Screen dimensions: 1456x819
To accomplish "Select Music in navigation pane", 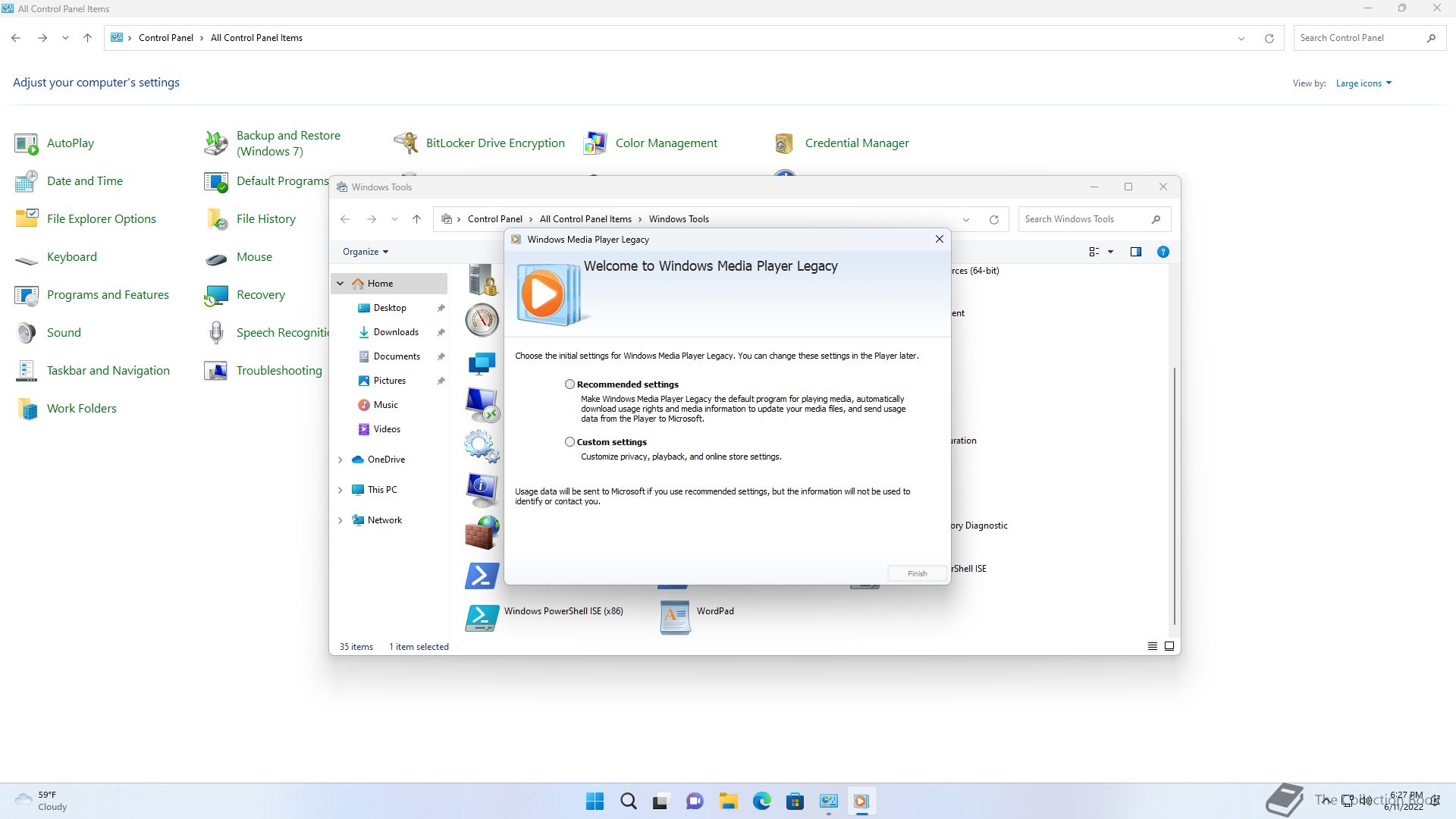I will pyautogui.click(x=385, y=405).
